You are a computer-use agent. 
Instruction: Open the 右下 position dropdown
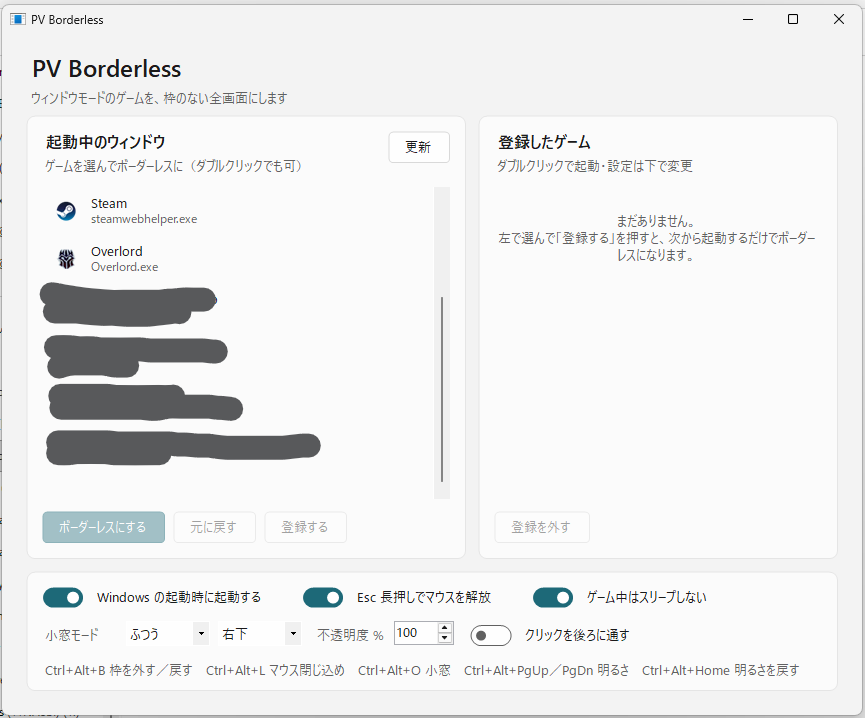(259, 634)
